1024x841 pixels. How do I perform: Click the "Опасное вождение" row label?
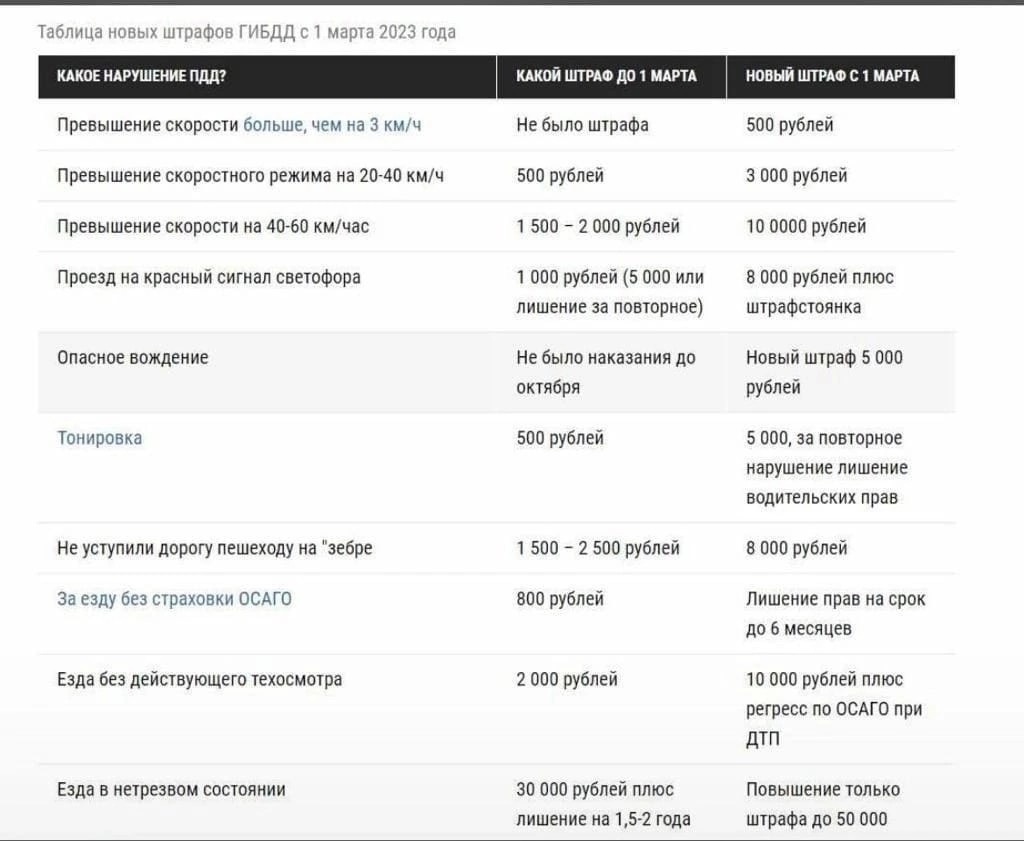click(132, 357)
